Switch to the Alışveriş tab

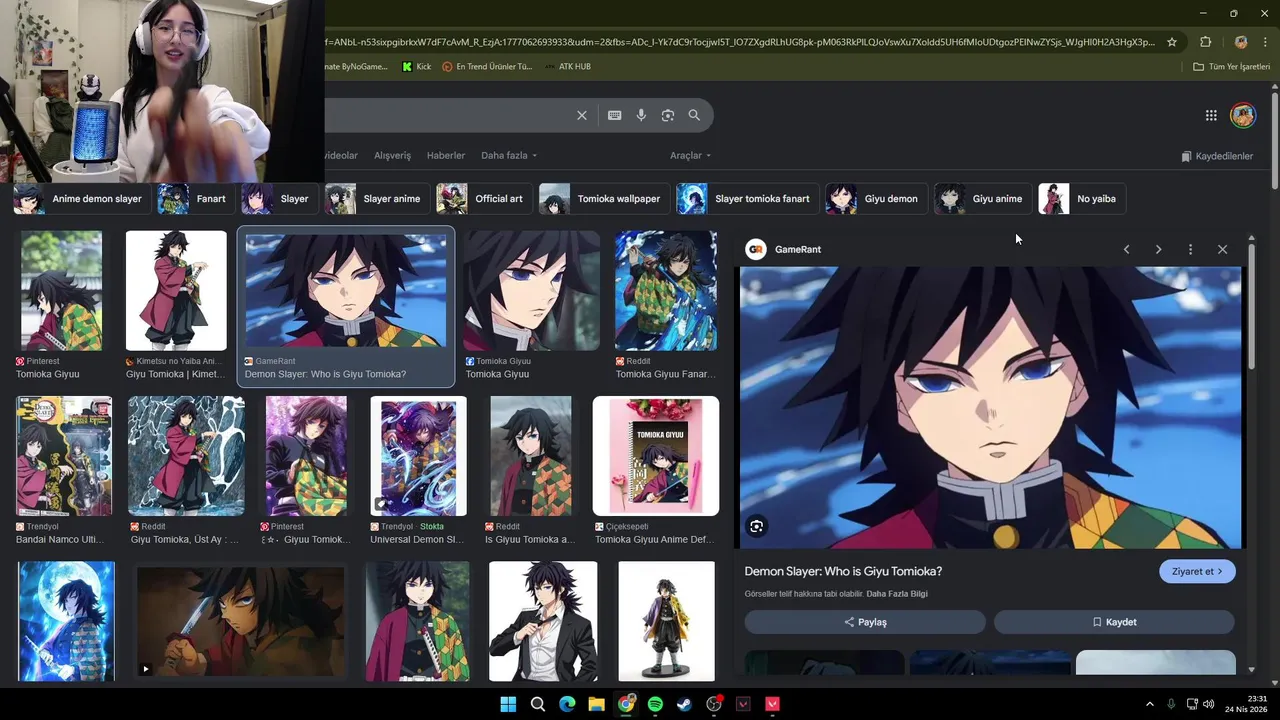(392, 156)
